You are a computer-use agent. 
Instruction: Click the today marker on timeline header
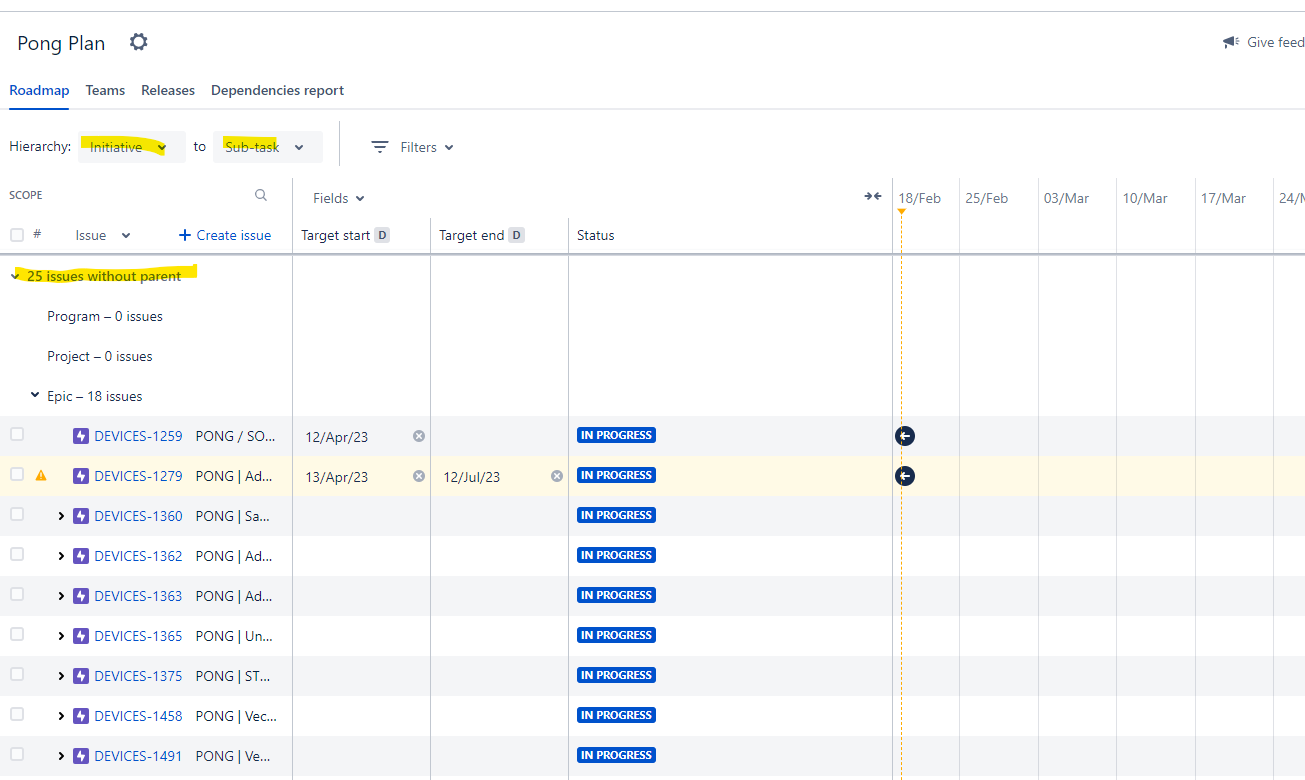click(901, 211)
